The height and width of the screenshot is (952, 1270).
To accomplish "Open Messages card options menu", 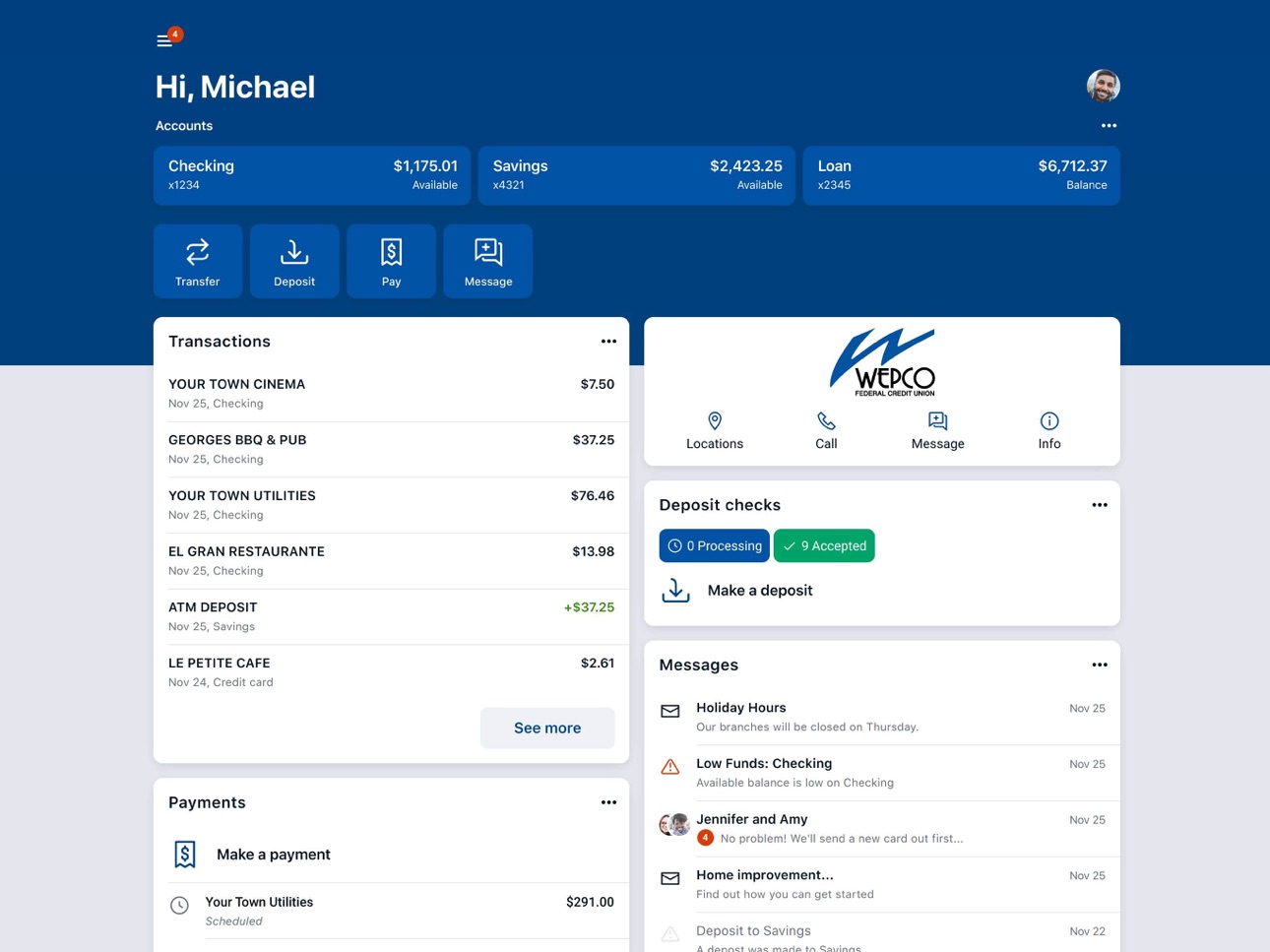I will click(x=1100, y=665).
